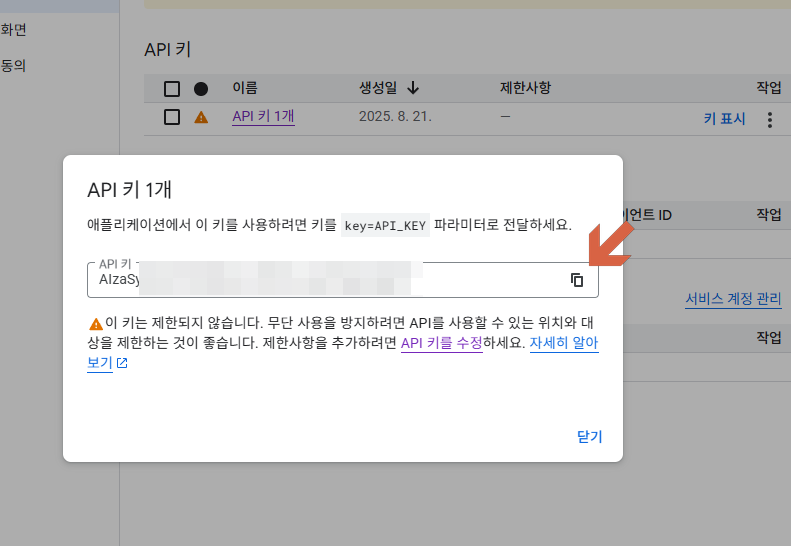Click the 작업 header in API 키 table

click(768, 88)
